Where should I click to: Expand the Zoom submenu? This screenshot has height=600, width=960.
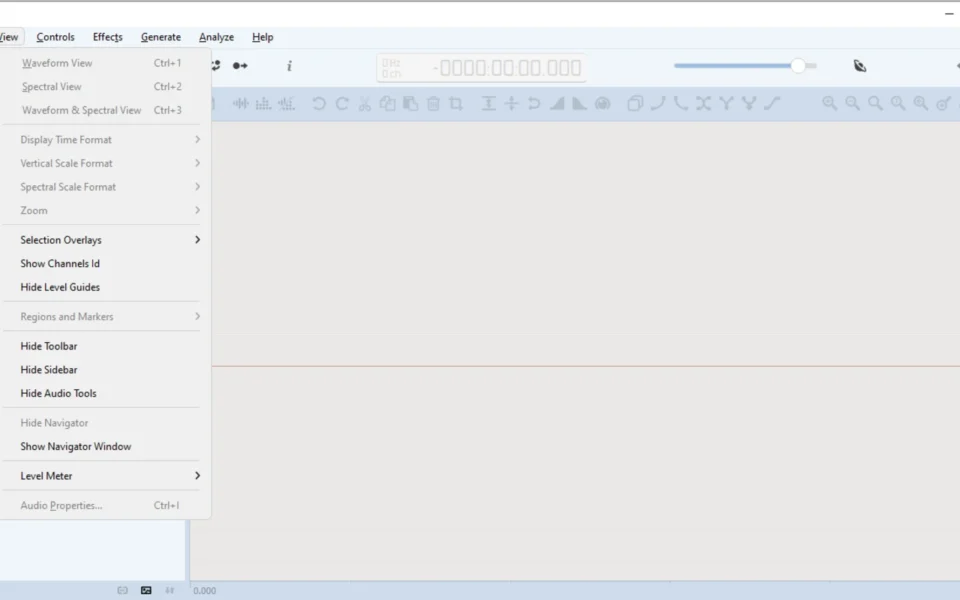pyautogui.click(x=102, y=211)
